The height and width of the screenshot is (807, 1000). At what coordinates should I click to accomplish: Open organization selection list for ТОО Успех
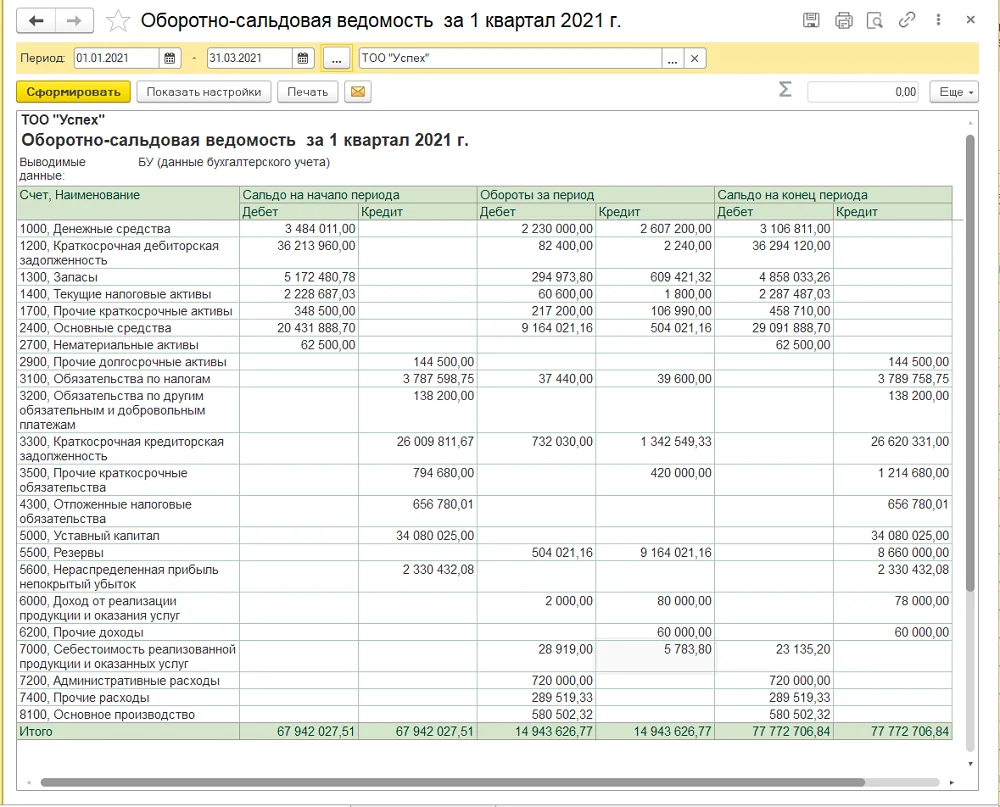pos(672,58)
